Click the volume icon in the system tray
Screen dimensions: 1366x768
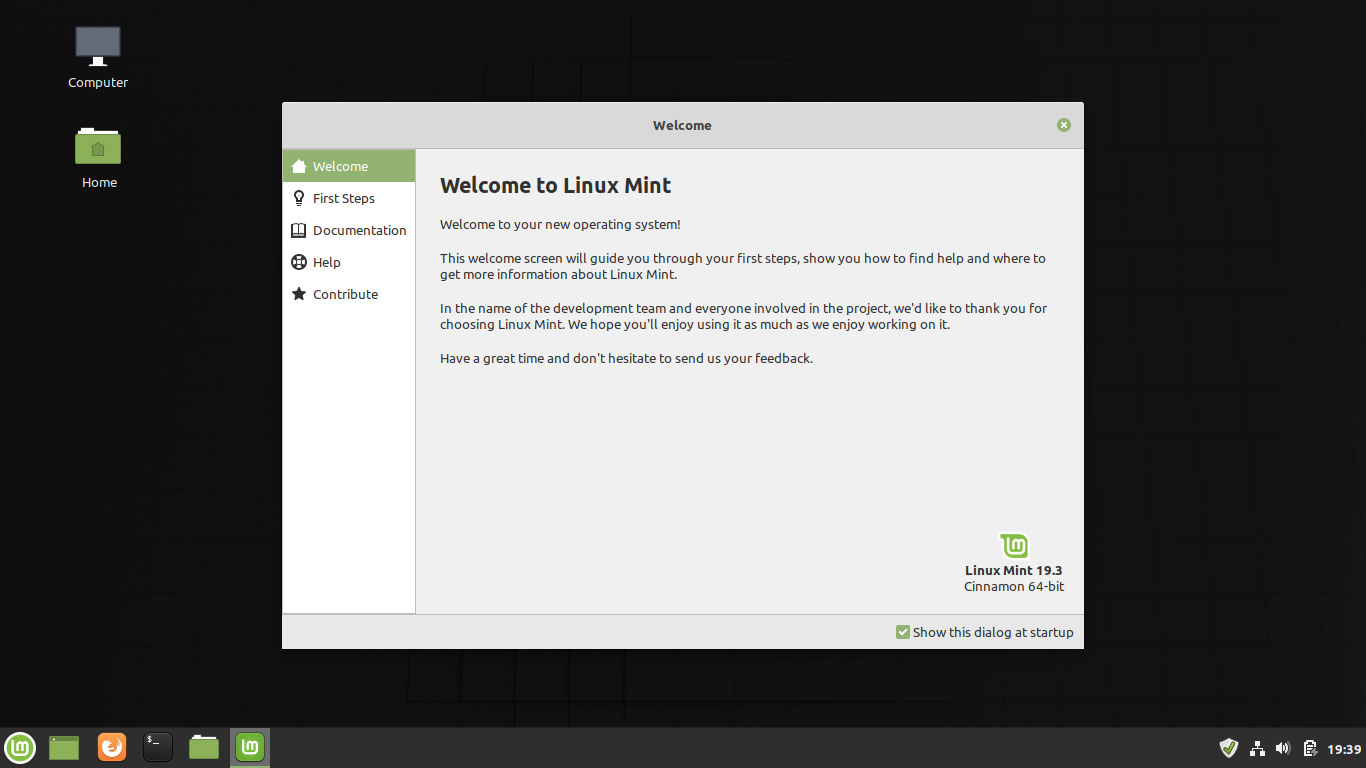click(1283, 747)
